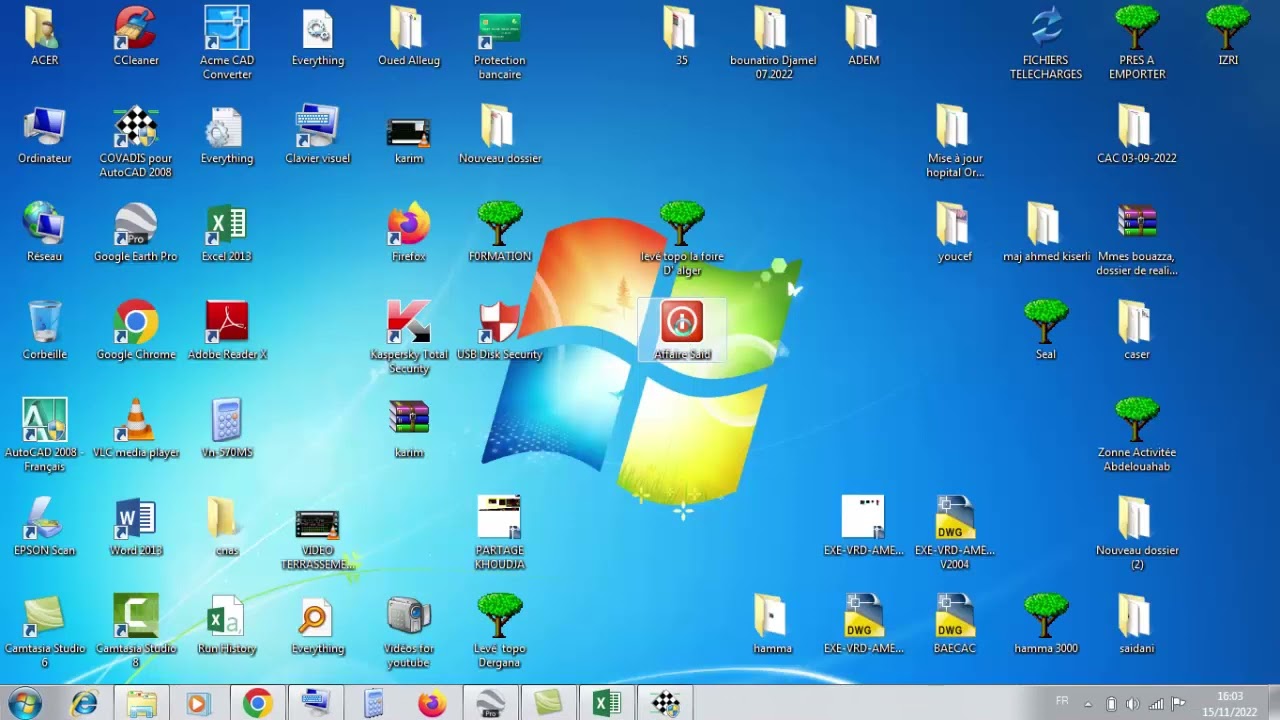The image size is (1280, 720).
Task: Launch the Excel 2013 desktop shortcut
Action: point(227,233)
